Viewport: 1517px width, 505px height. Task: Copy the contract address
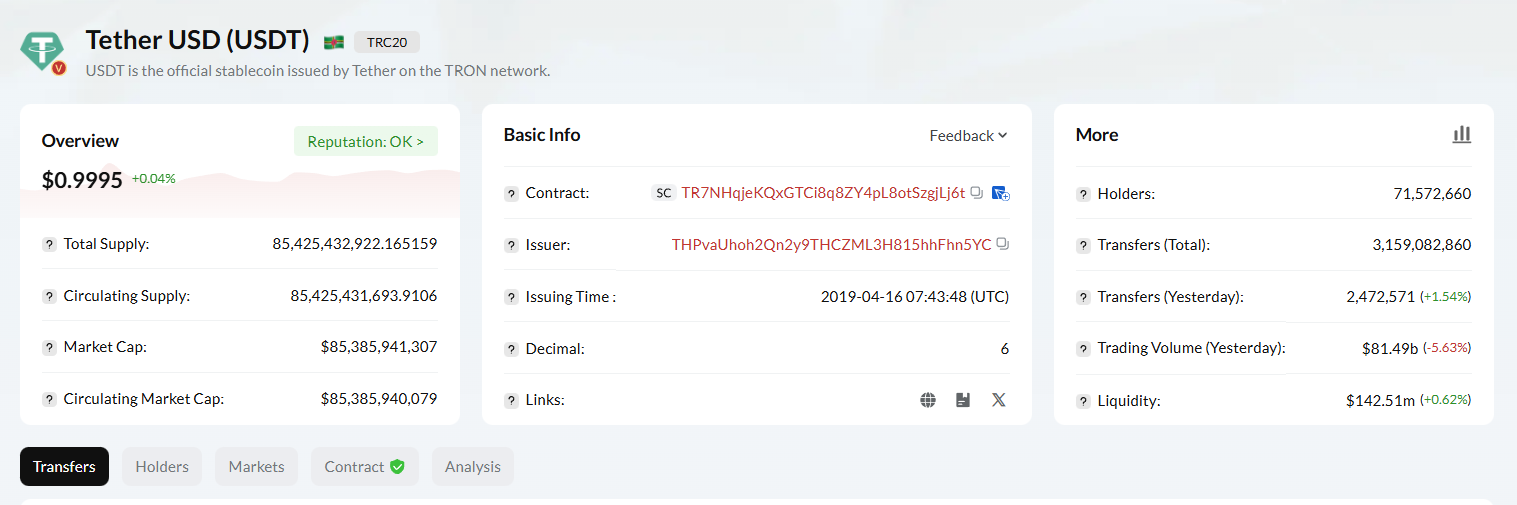pos(977,193)
